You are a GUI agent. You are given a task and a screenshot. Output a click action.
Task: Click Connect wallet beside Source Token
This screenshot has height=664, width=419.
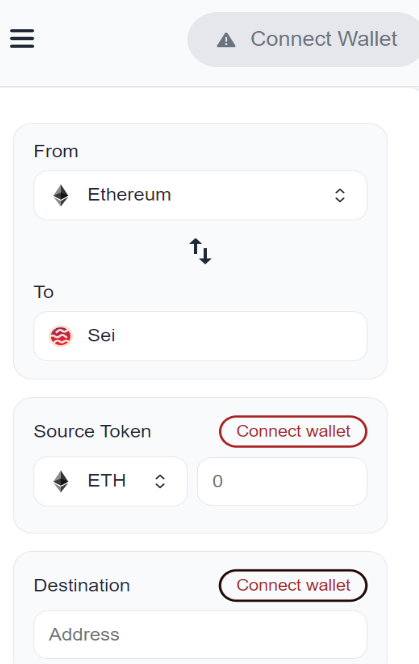293,432
